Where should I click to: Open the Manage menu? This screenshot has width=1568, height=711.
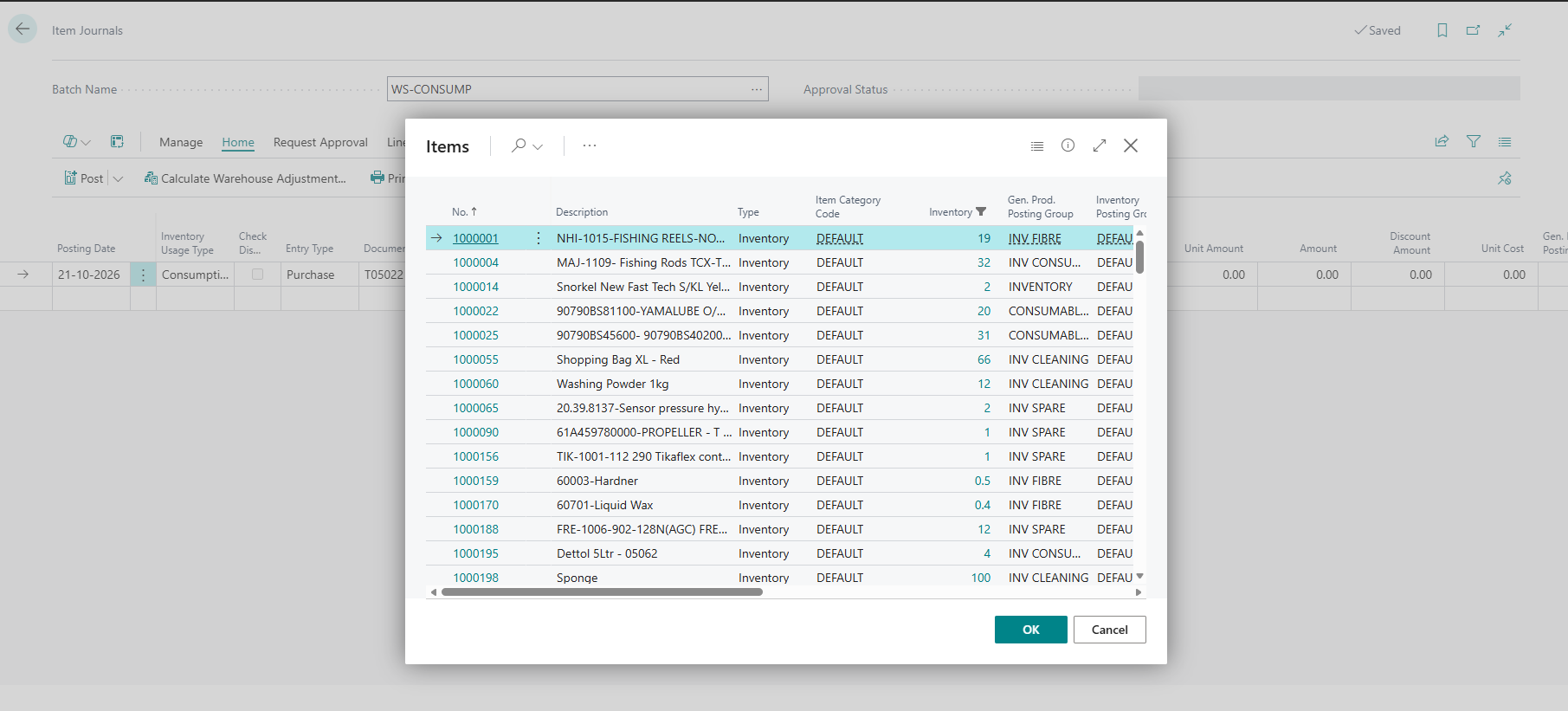181,142
